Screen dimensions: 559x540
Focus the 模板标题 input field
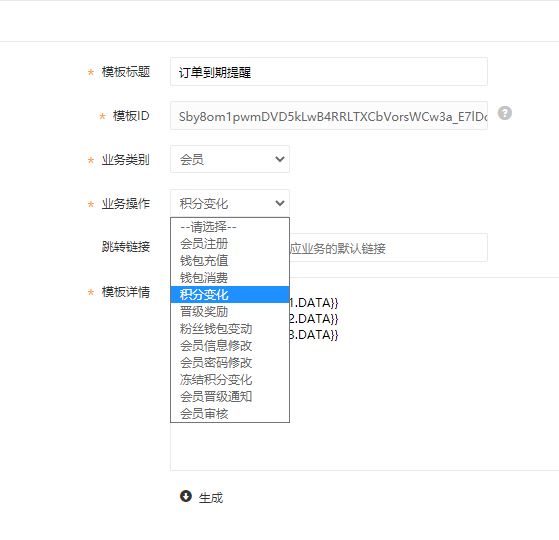(329, 72)
